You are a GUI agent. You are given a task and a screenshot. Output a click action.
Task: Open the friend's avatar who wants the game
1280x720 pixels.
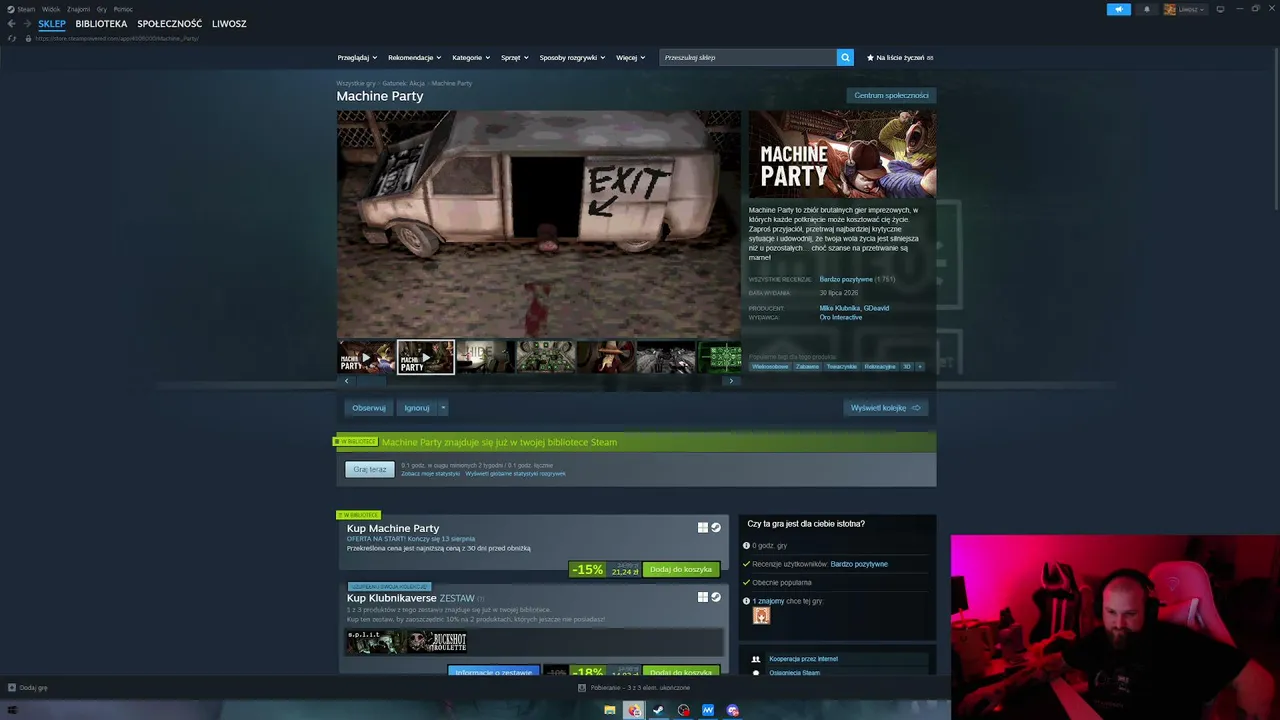click(761, 616)
